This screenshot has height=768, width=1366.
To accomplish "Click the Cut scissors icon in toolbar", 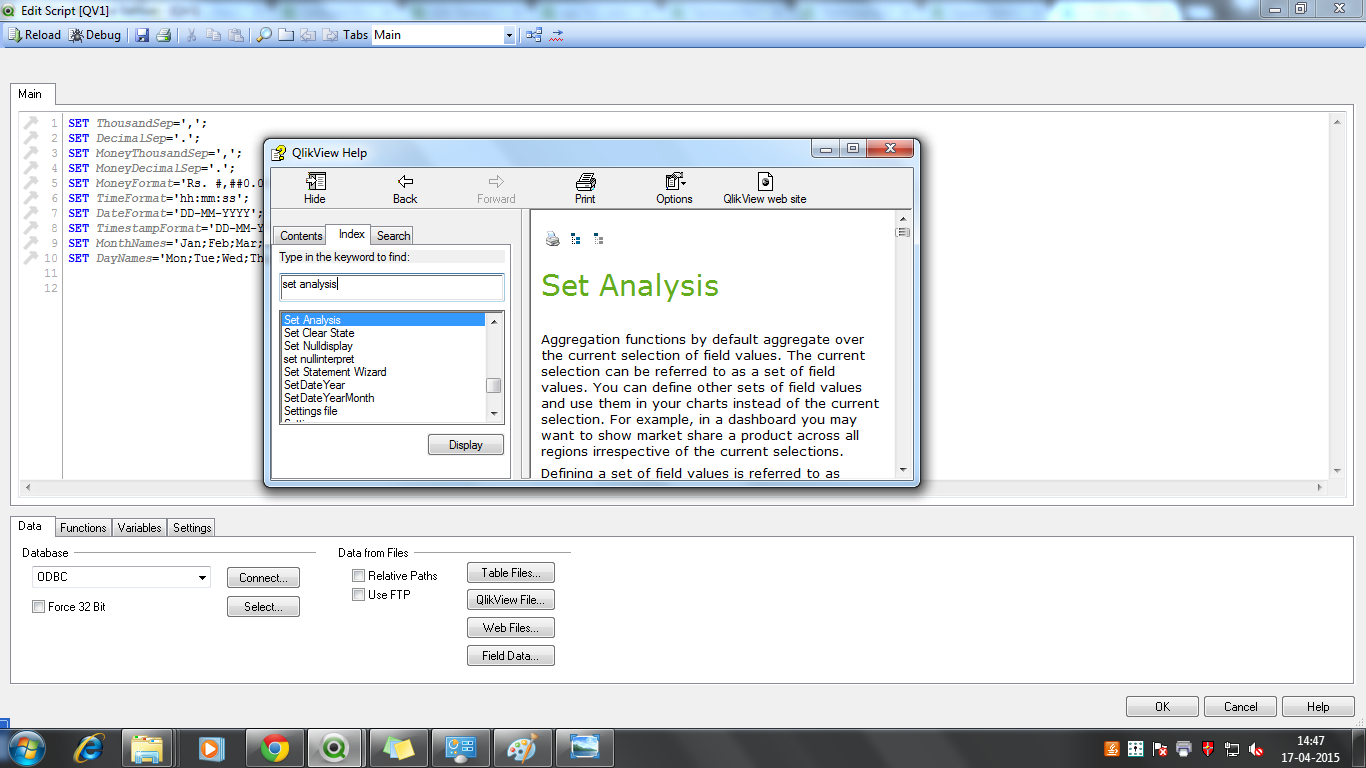I will [192, 35].
